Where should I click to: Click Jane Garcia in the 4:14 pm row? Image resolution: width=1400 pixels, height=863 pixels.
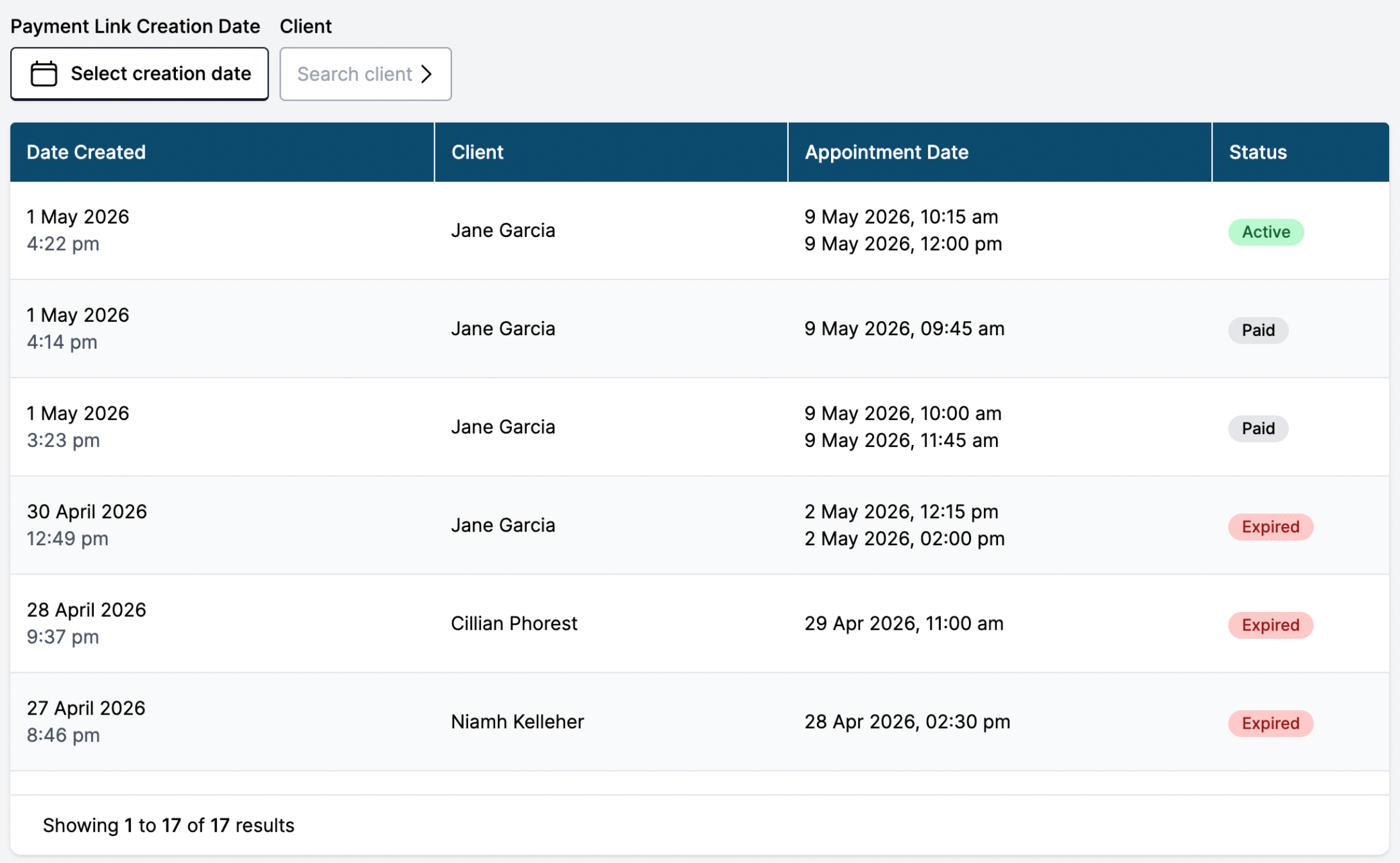point(503,329)
